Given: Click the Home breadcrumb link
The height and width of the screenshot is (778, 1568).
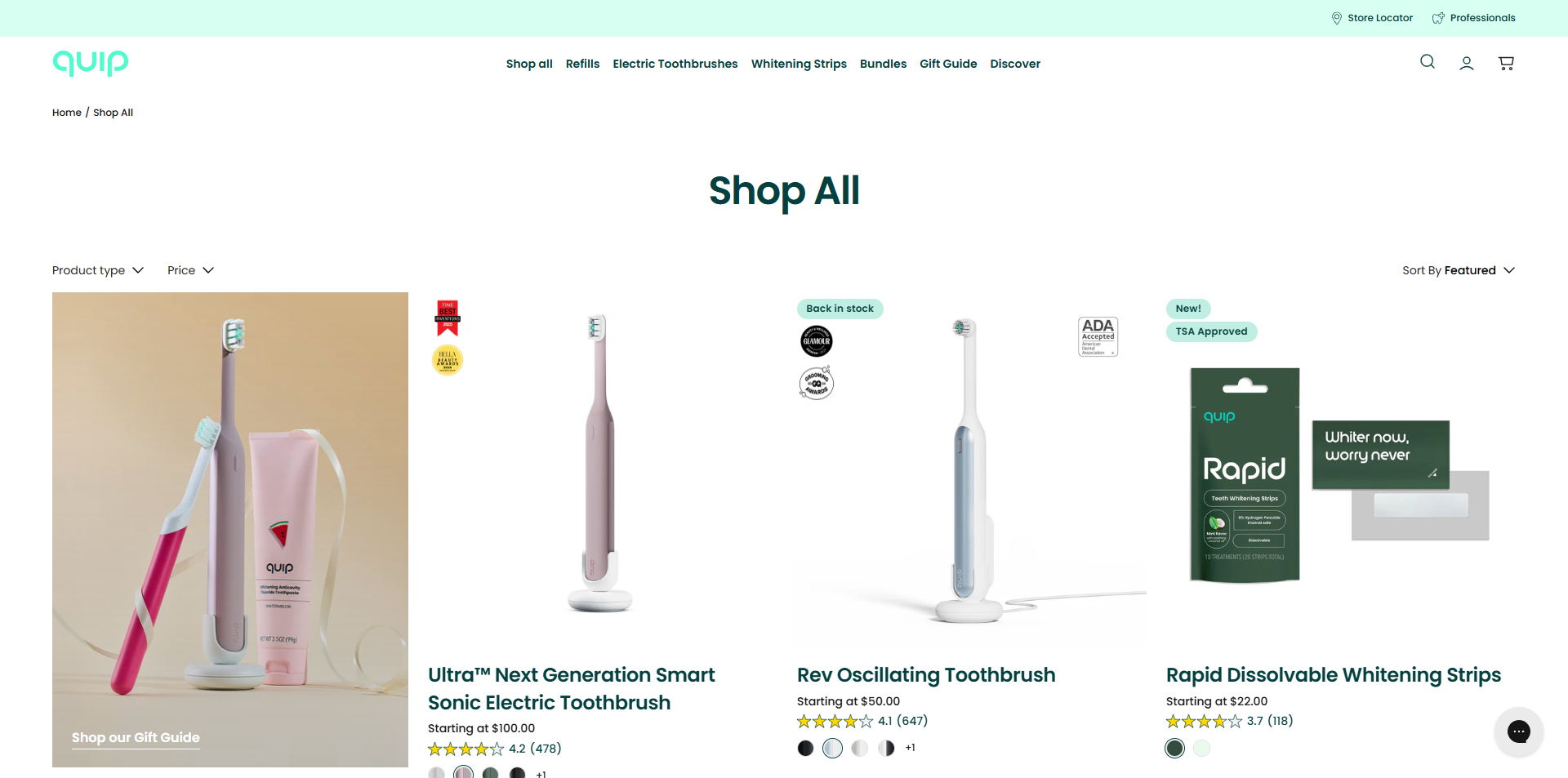Looking at the screenshot, I should (67, 113).
